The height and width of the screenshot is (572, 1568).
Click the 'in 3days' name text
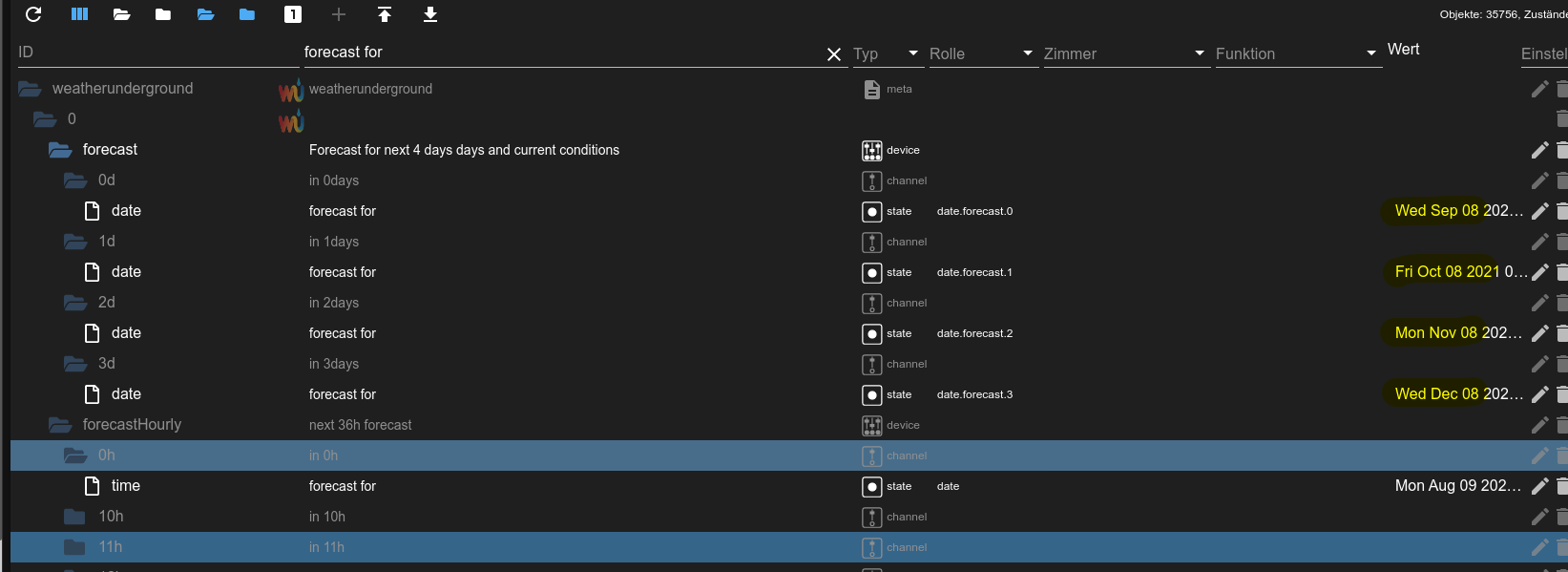pyautogui.click(x=334, y=364)
